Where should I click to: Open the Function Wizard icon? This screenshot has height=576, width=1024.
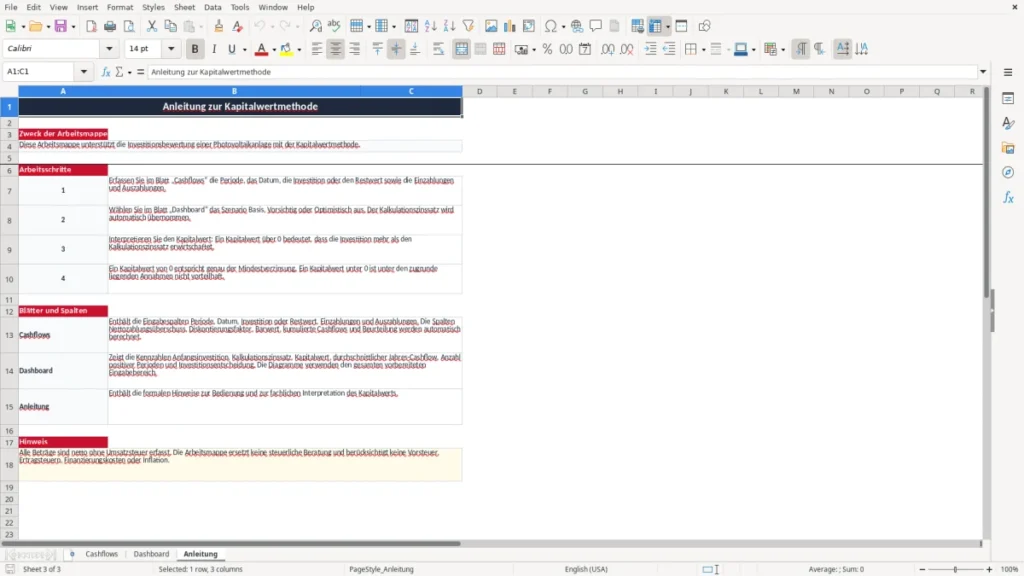tap(106, 72)
